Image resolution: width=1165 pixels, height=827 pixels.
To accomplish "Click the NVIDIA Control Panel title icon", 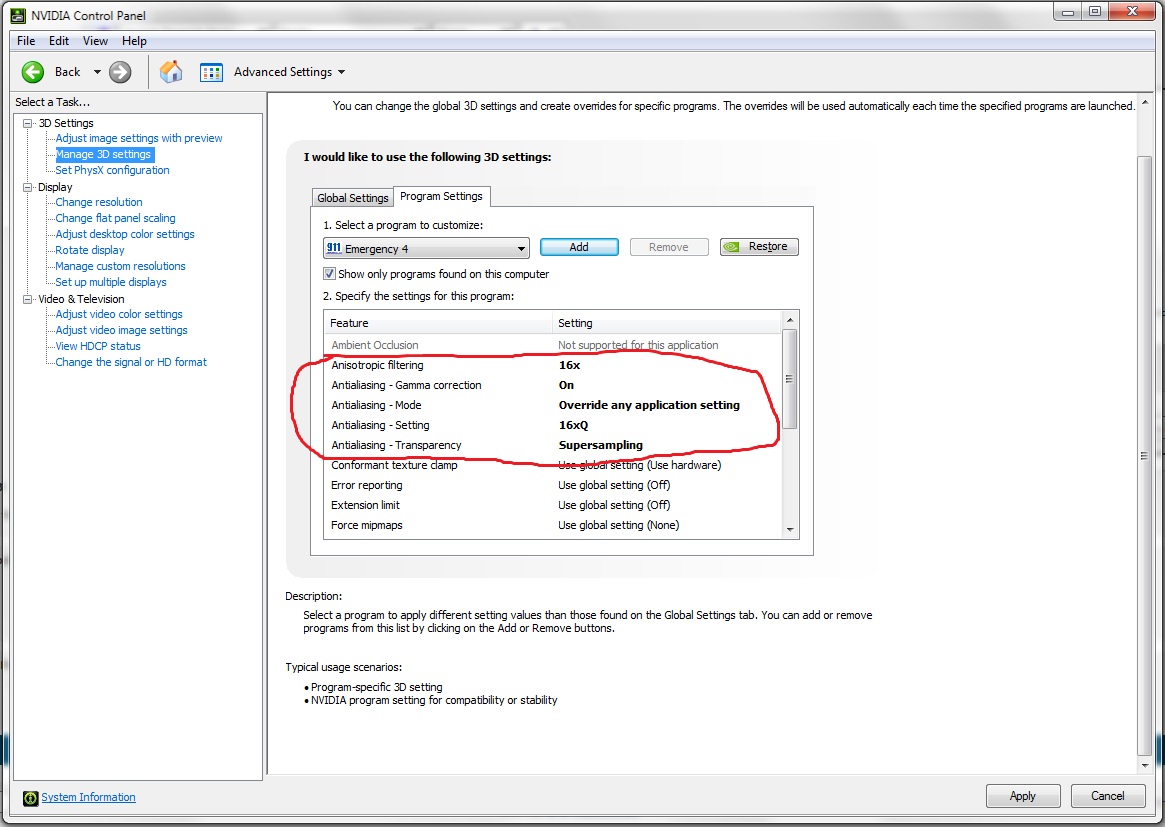I will click(17, 15).
